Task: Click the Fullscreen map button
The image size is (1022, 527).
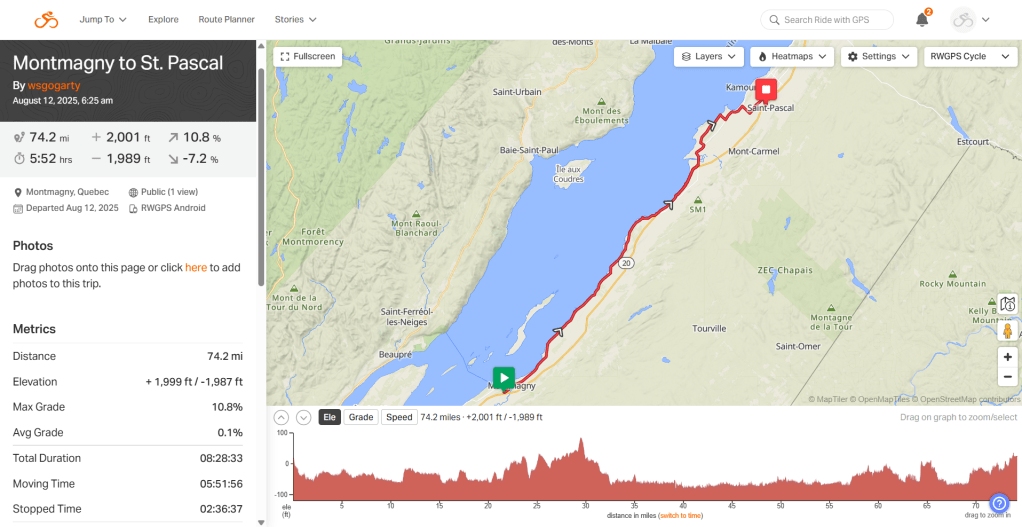Action: pos(308,57)
